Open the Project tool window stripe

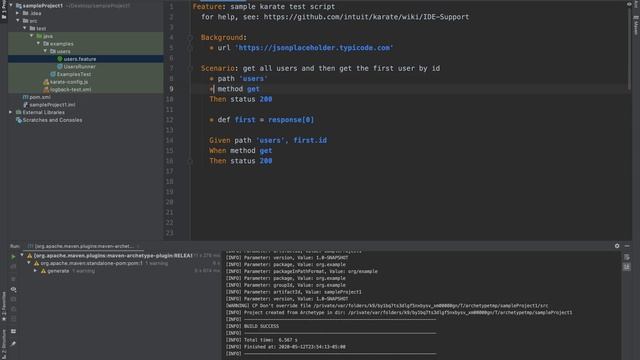click(x=4, y=11)
